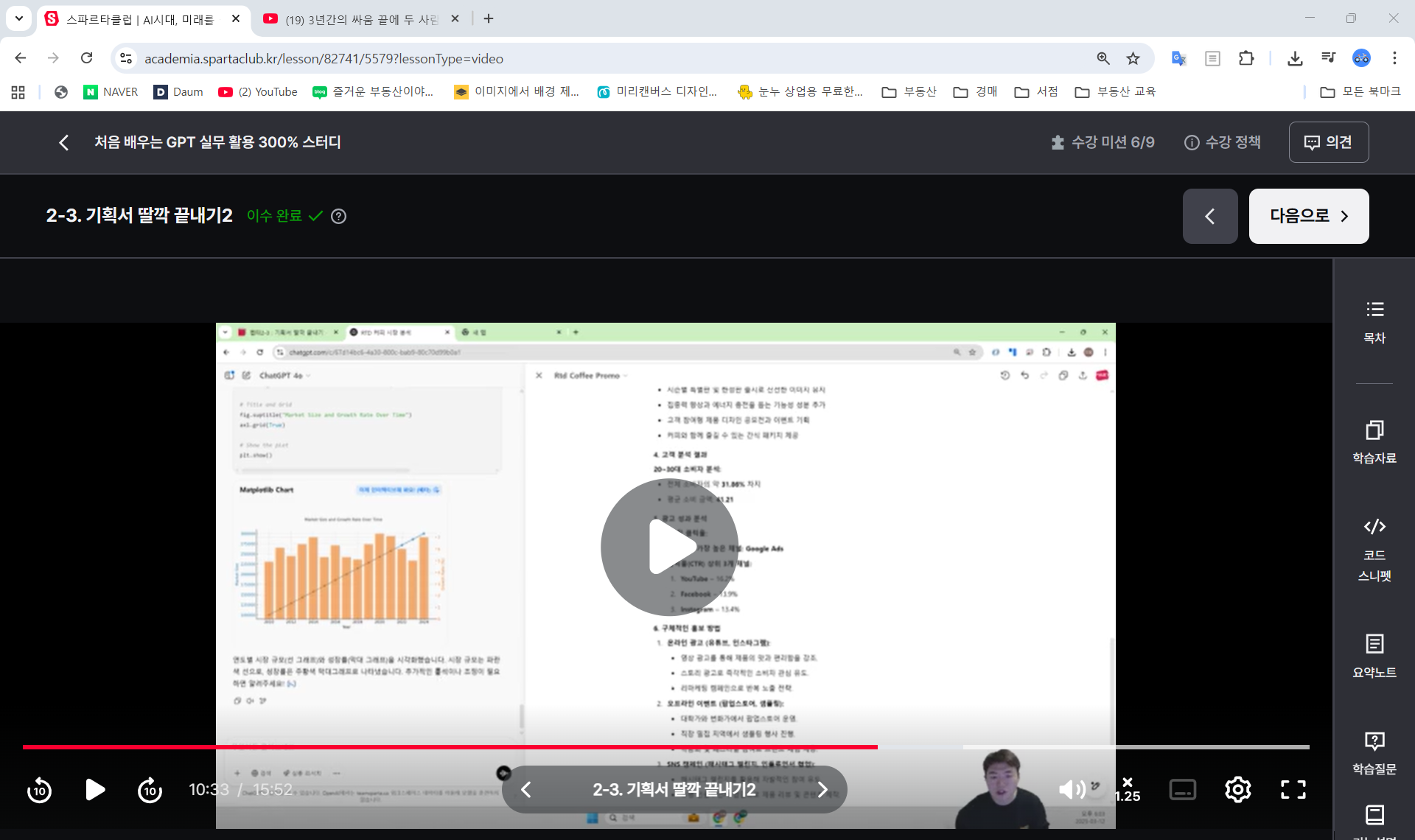Click the globe bookmark icon
The image size is (1415, 840).
tap(61, 92)
